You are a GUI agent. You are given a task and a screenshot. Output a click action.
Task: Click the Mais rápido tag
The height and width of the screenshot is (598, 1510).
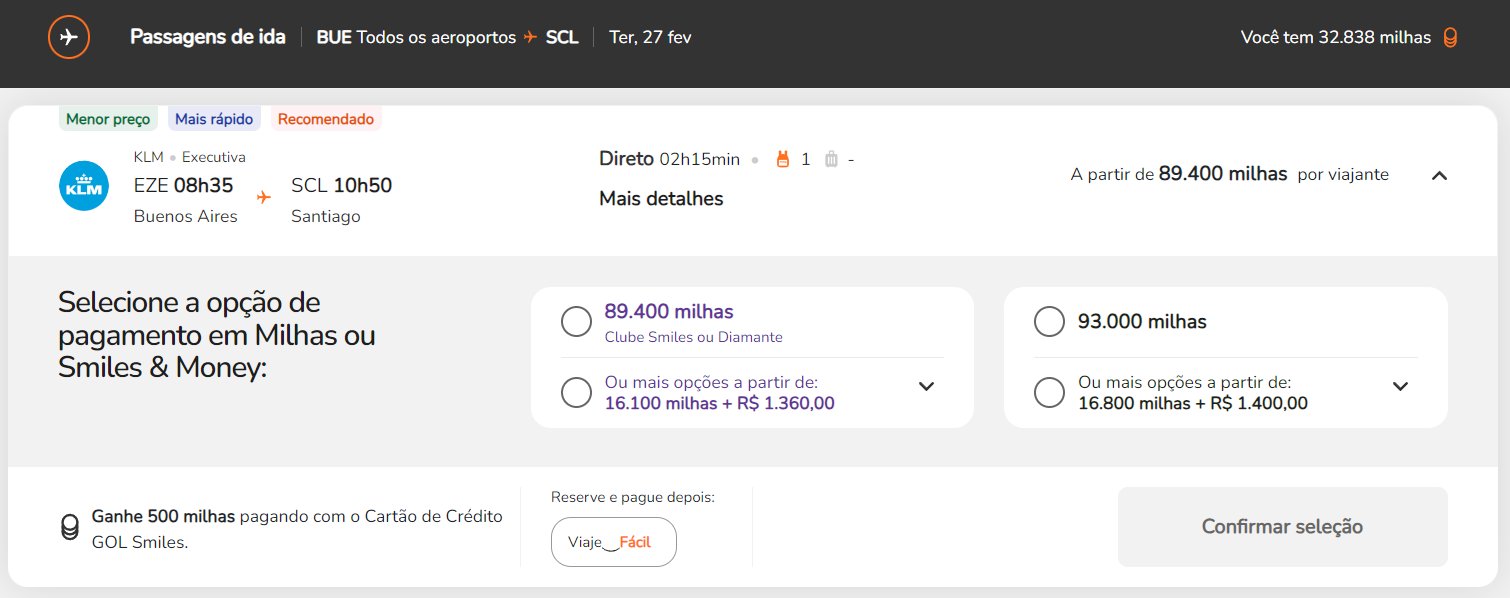(215, 119)
